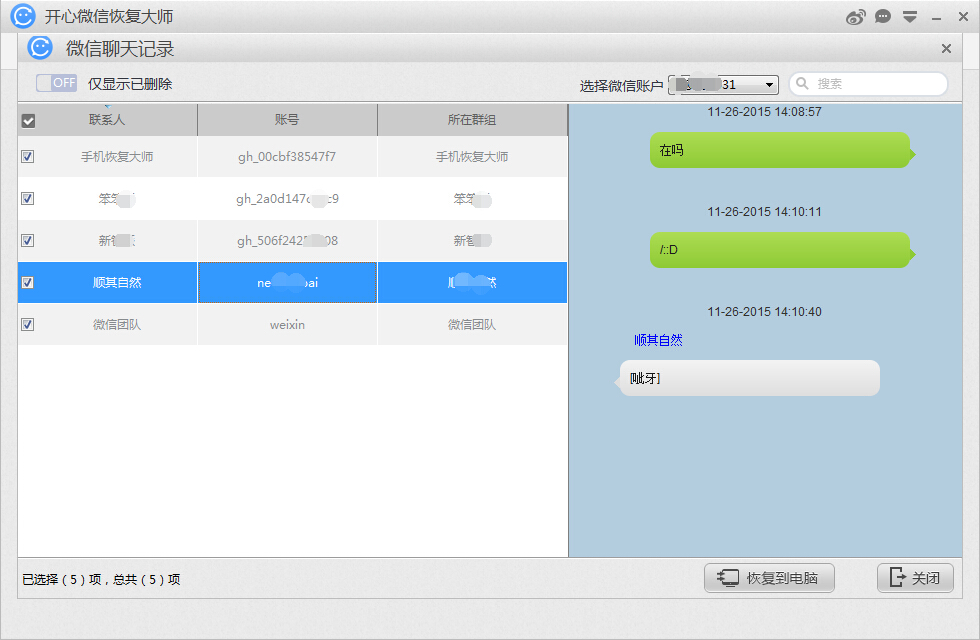980x640 pixels.
Task: Click the Weibo share icon
Action: point(857,16)
